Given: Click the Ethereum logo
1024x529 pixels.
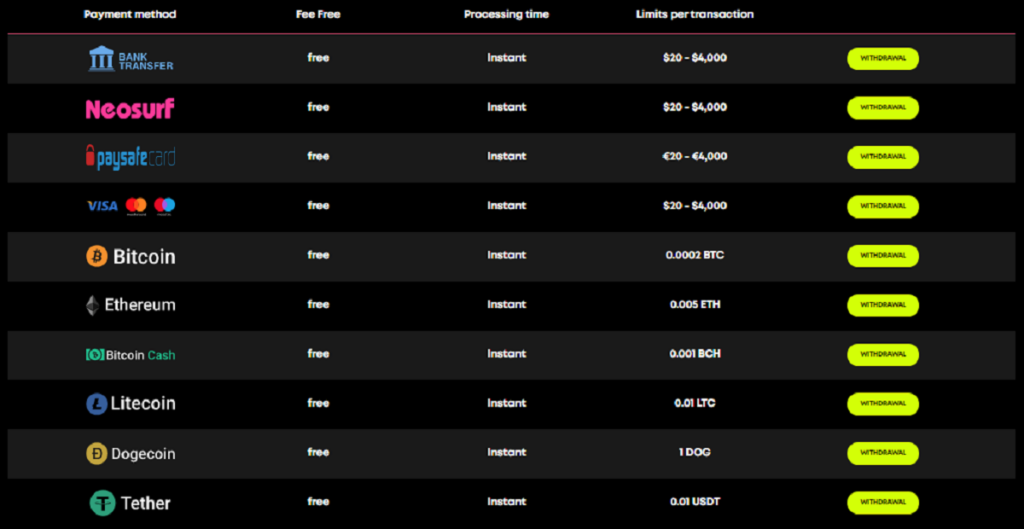Looking at the screenshot, I should click(130, 305).
